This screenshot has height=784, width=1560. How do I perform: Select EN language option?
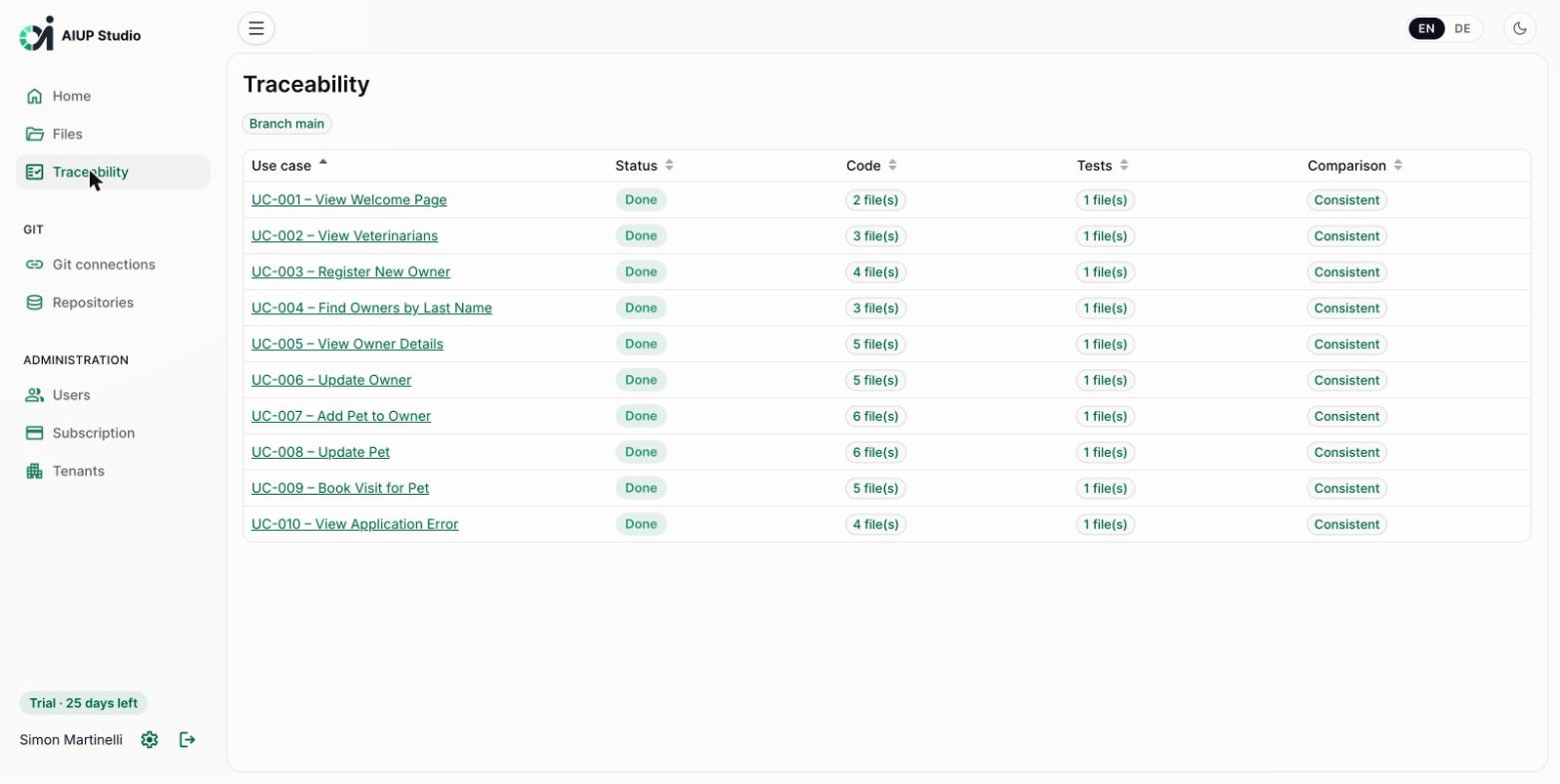[1426, 28]
